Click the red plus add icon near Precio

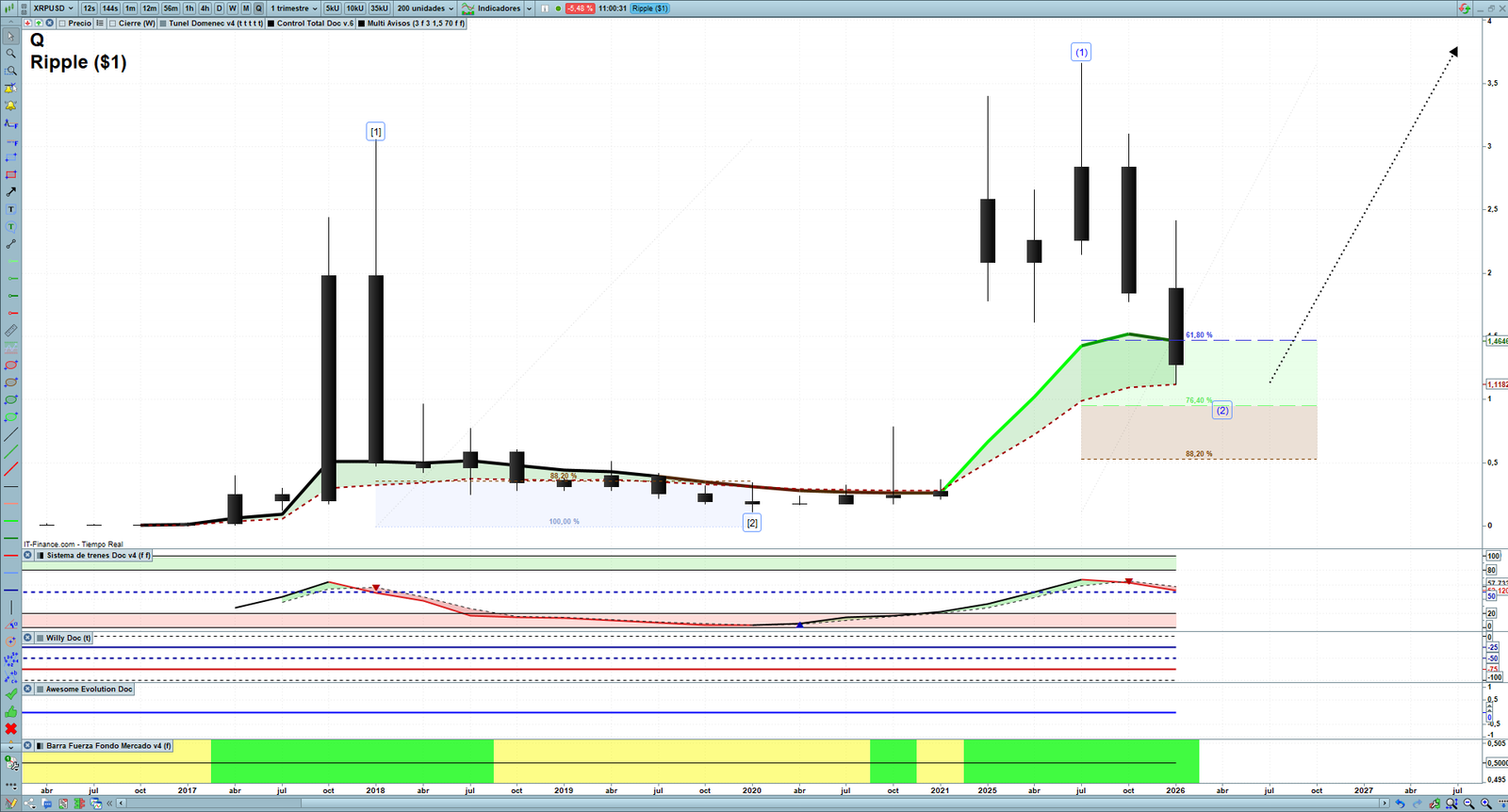point(28,23)
